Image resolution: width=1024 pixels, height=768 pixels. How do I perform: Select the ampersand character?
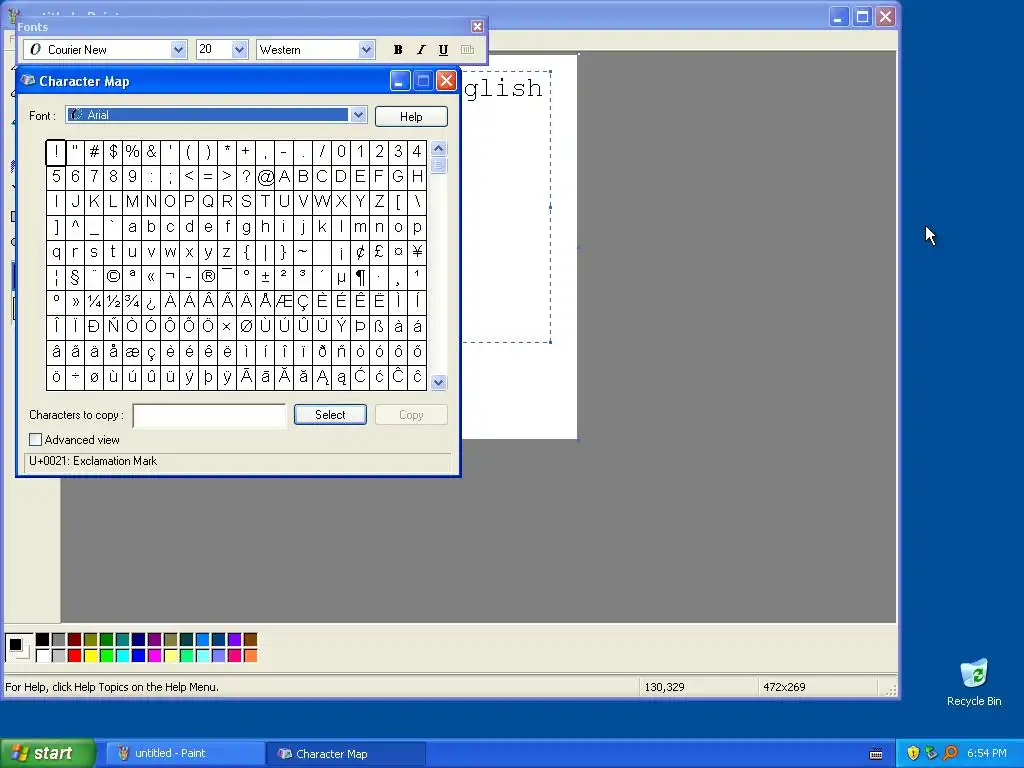point(151,152)
